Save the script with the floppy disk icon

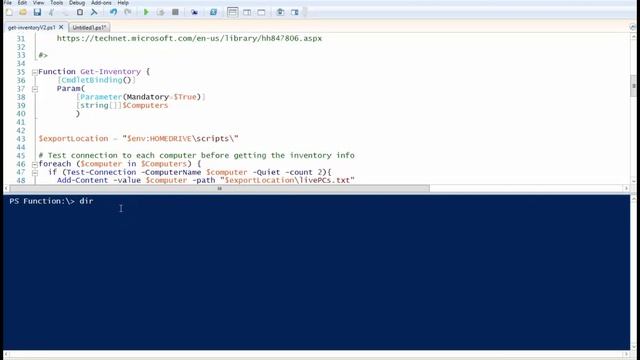pyautogui.click(x=37, y=12)
